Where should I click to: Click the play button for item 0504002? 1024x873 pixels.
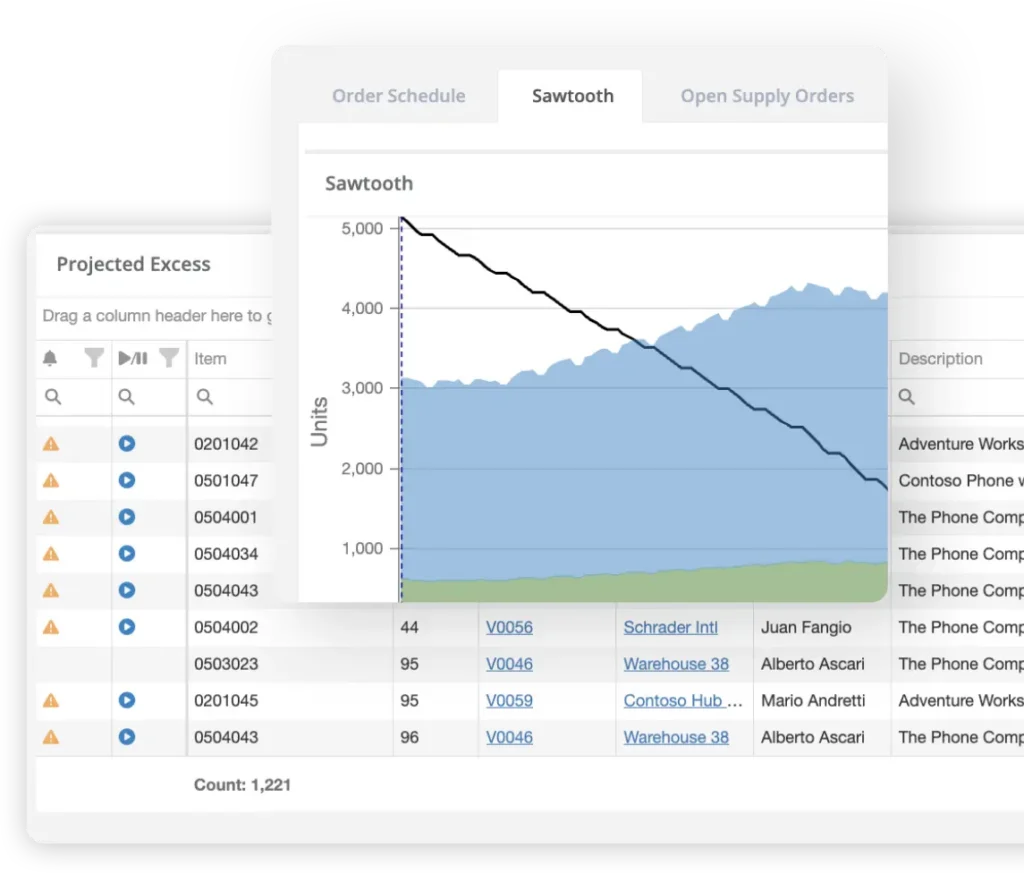point(127,627)
